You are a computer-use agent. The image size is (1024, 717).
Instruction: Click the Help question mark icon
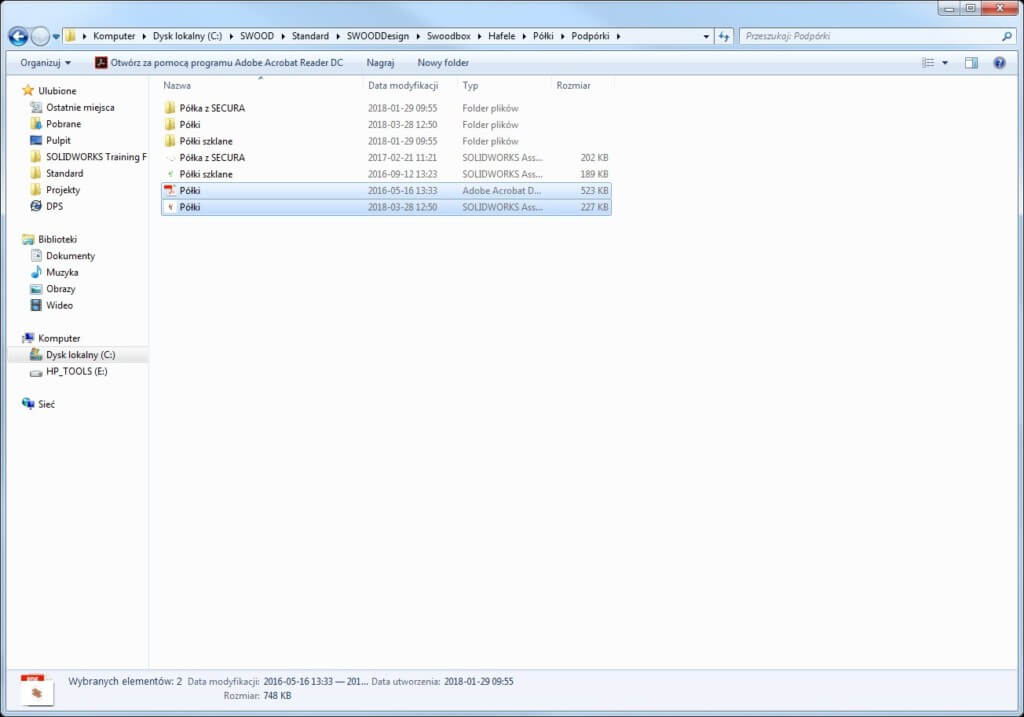tap(999, 63)
